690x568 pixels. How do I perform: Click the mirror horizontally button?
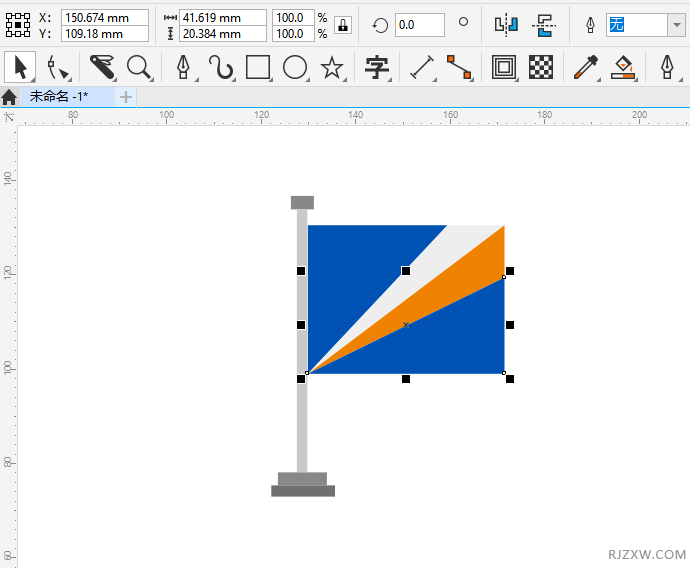click(506, 25)
